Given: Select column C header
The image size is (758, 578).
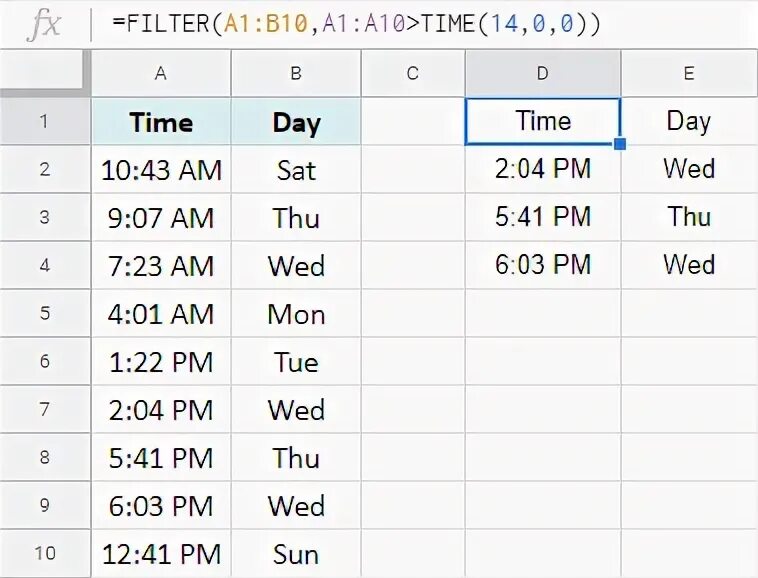Looking at the screenshot, I should pos(413,74).
